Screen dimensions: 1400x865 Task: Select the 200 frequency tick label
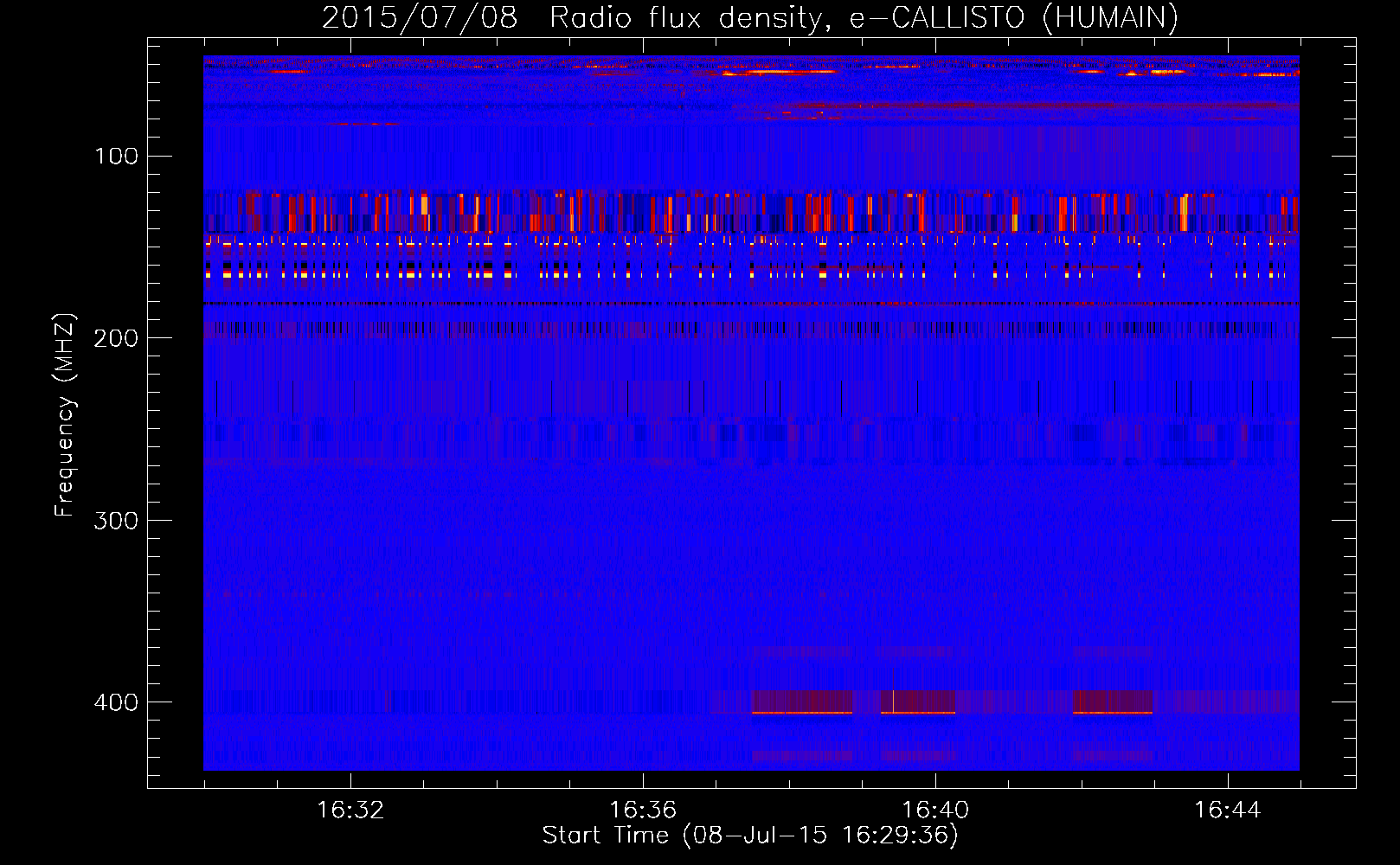point(116,338)
